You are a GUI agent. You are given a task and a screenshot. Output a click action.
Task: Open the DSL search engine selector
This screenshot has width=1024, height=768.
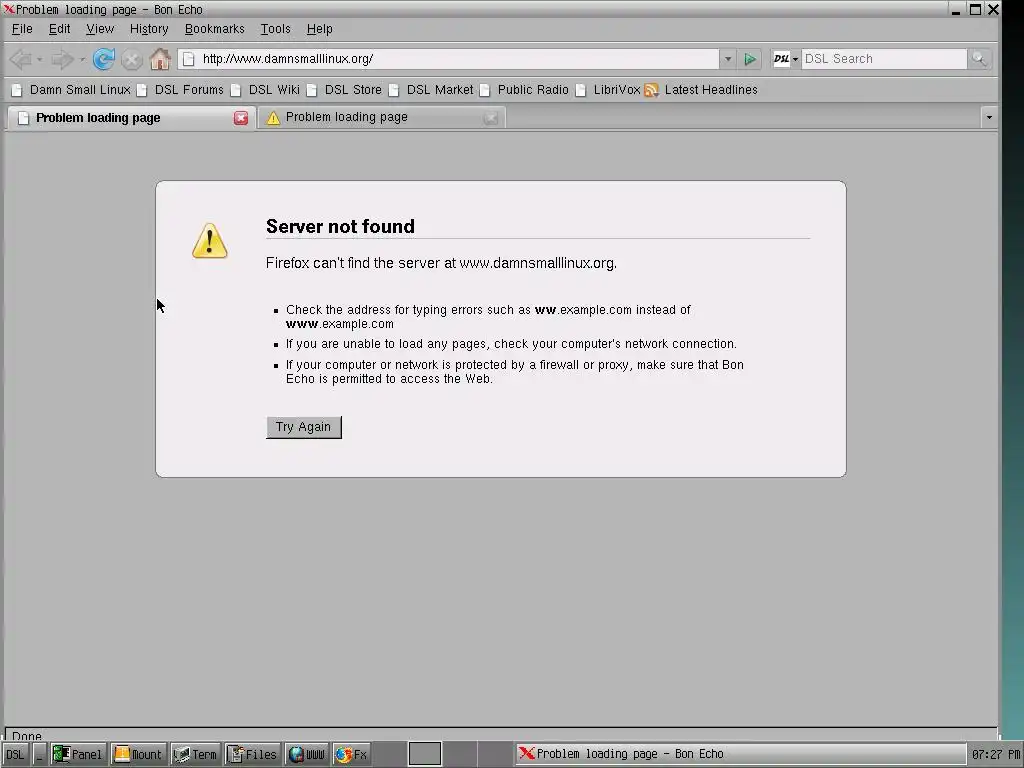(x=786, y=59)
